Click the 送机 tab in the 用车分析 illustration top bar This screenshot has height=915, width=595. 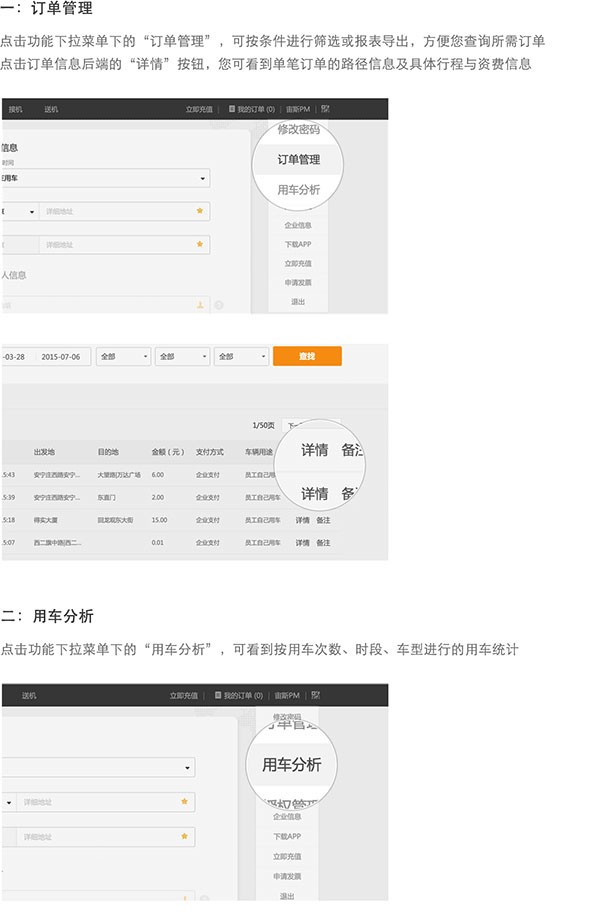[x=29, y=696]
